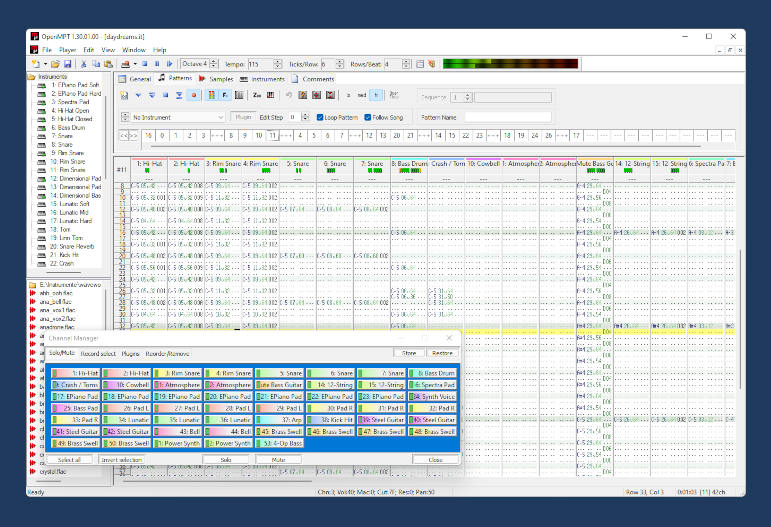
Task: Click the play row icon in pattern toolbar
Action: (179, 95)
